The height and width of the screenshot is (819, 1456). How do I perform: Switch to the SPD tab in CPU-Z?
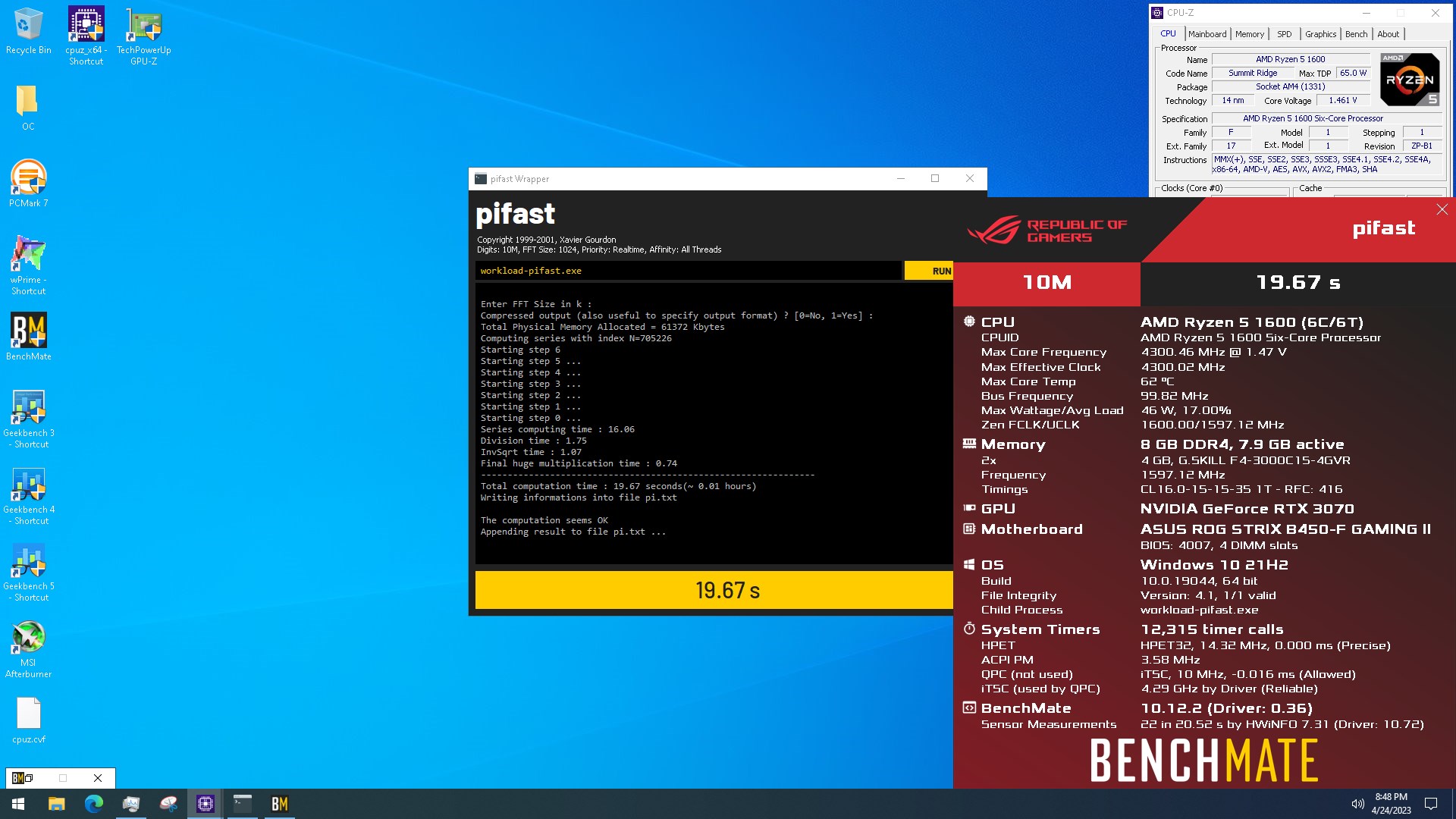coord(1284,34)
